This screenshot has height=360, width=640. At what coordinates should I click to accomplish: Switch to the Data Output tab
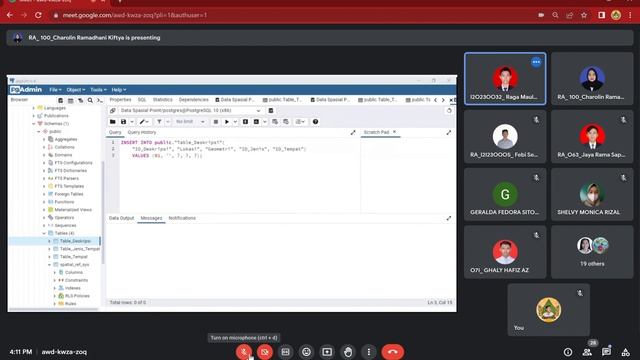(121, 218)
